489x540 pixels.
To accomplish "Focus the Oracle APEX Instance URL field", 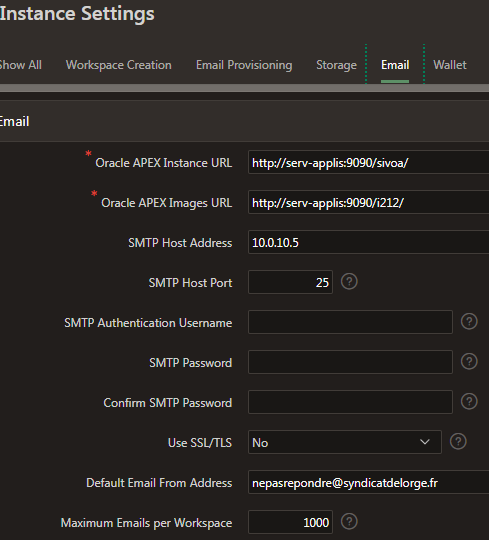I will [x=368, y=162].
